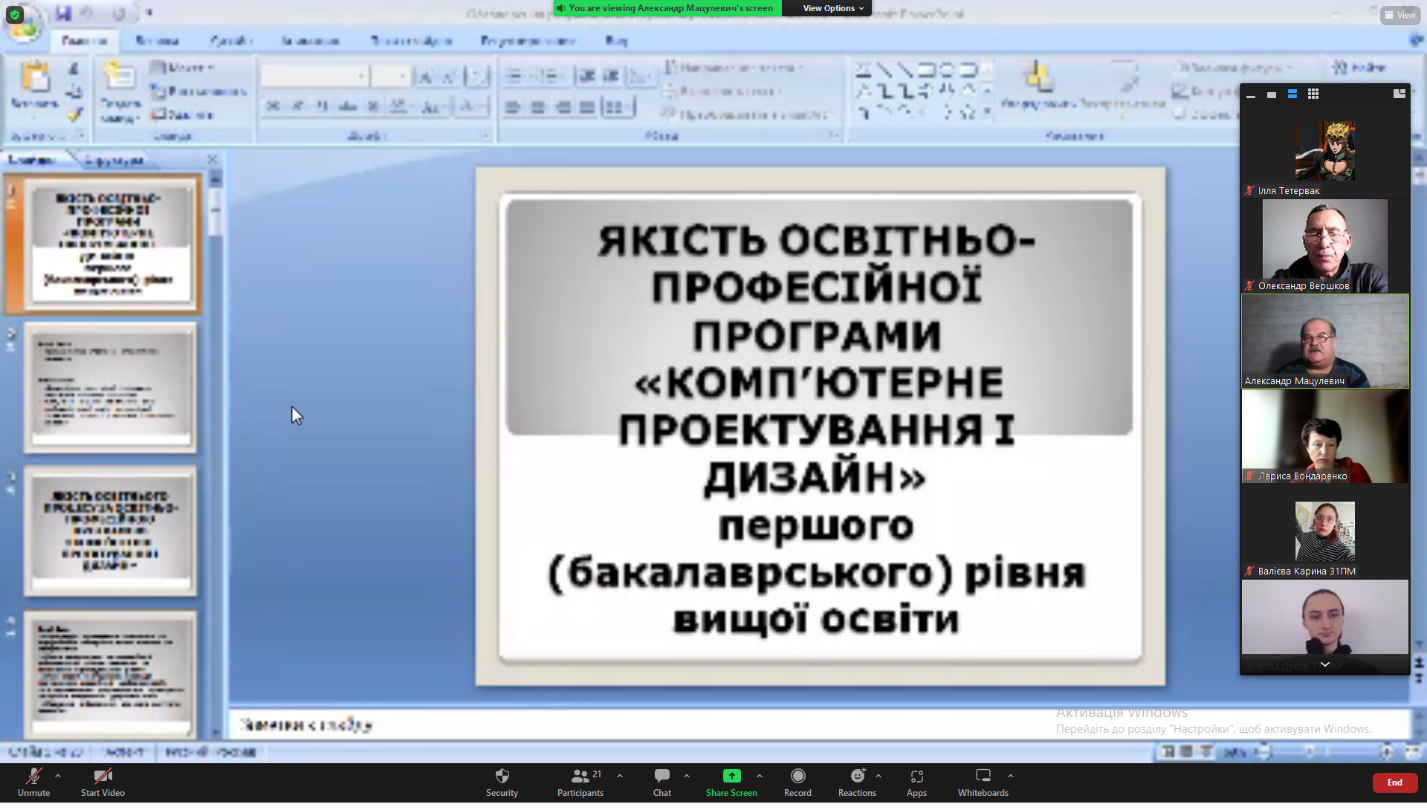Viewport: 1427px width, 810px height.
Task: Click the green encryption shield icon
Action: [15, 15]
